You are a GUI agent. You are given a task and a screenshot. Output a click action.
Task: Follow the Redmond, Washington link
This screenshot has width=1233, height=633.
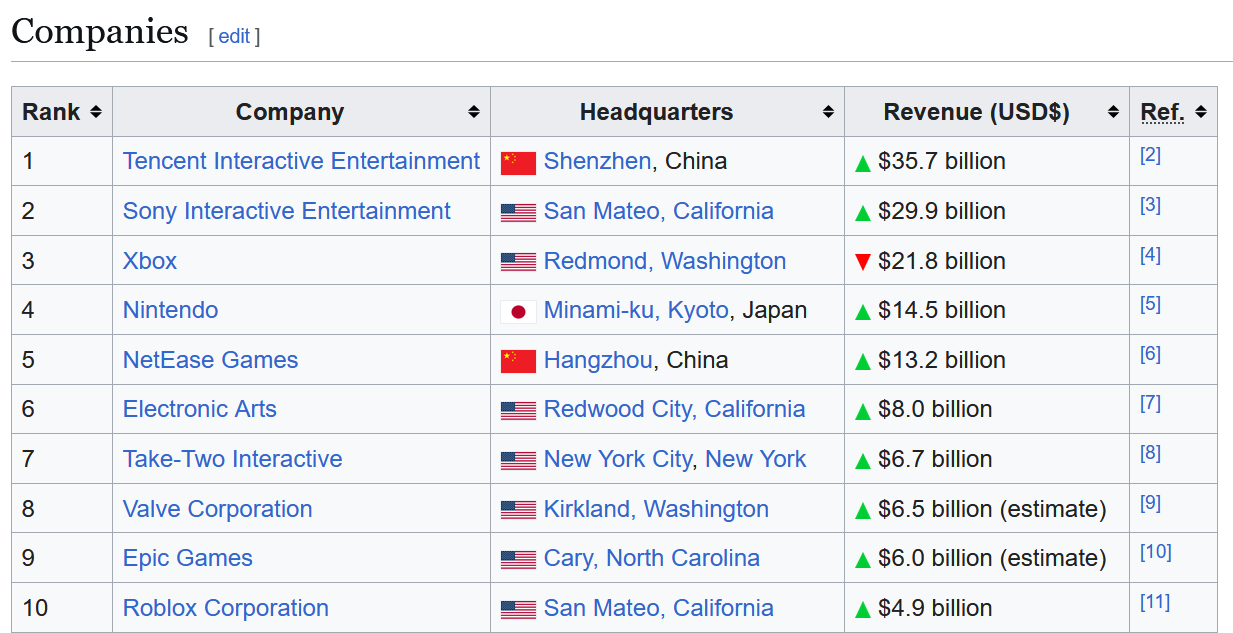(665, 261)
